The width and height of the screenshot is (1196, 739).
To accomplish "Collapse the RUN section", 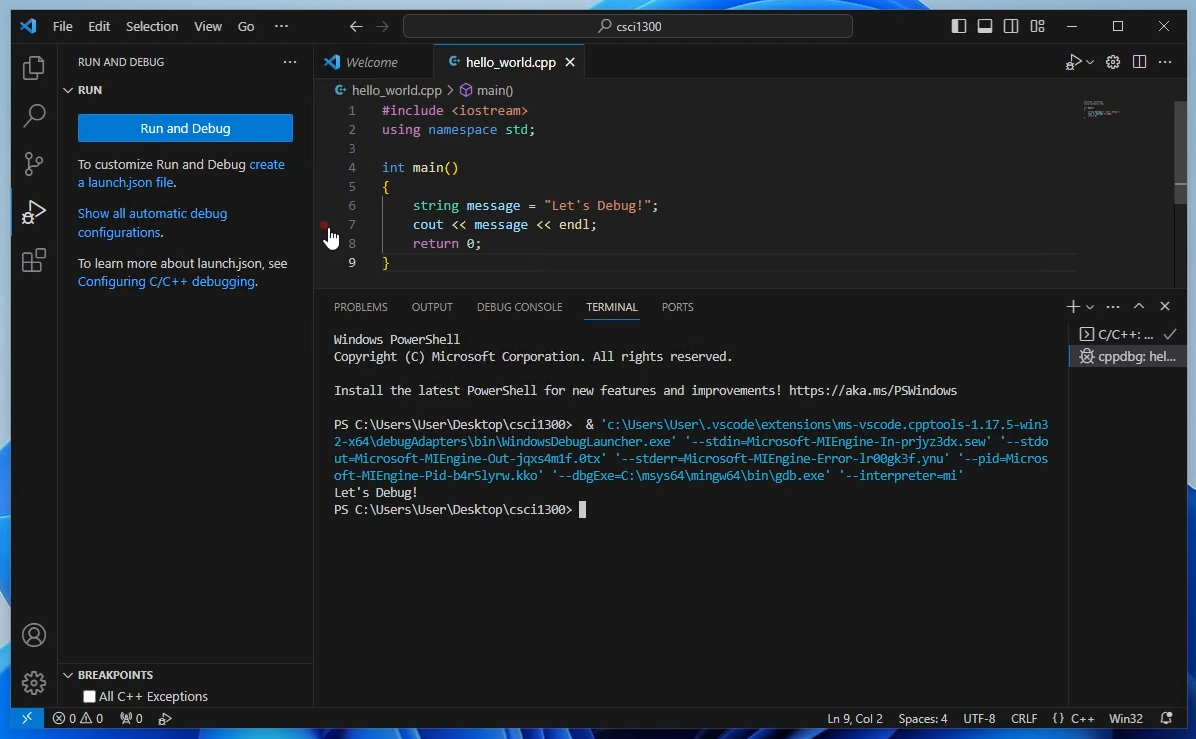I will (x=68, y=90).
